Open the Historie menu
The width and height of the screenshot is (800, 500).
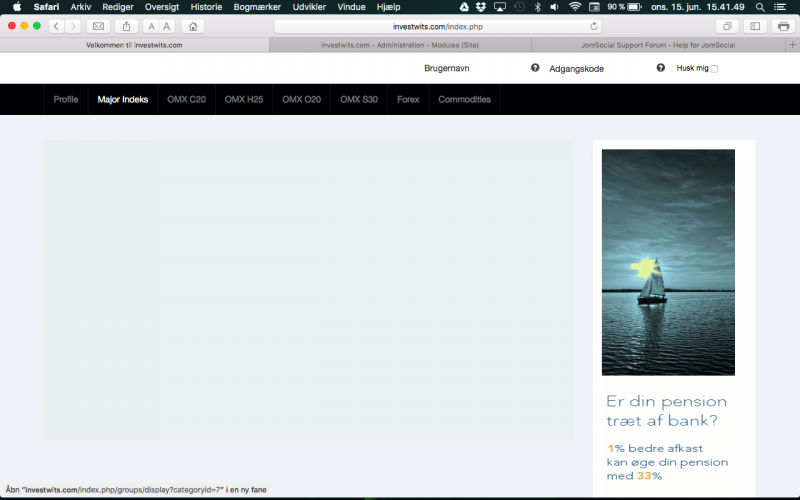coord(206,7)
